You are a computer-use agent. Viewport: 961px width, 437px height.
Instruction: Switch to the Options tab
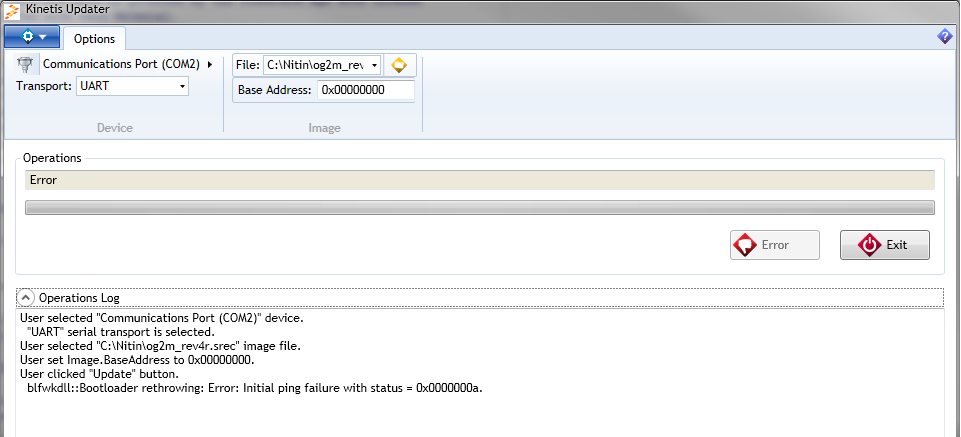pyautogui.click(x=94, y=39)
